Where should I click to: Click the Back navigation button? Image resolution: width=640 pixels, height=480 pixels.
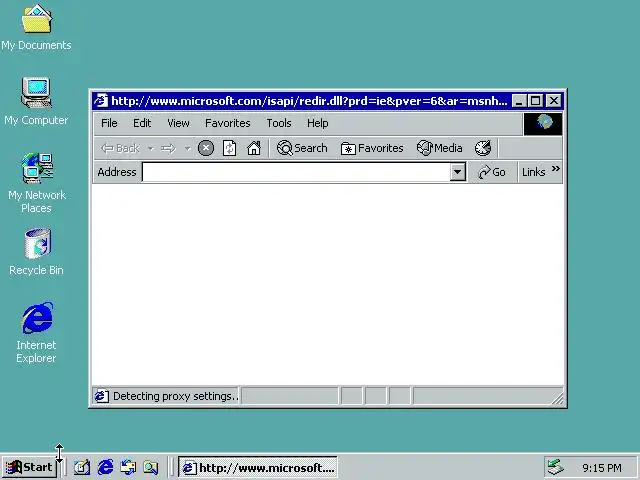(120, 148)
